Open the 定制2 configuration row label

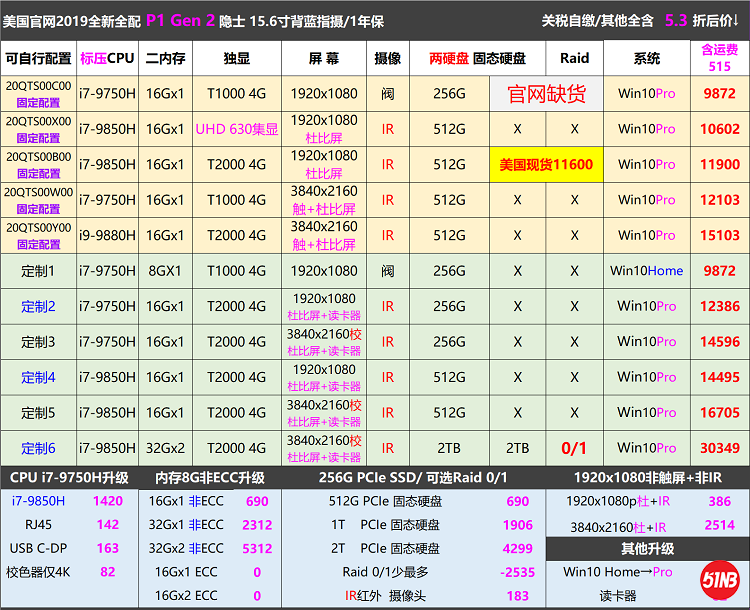(38, 306)
